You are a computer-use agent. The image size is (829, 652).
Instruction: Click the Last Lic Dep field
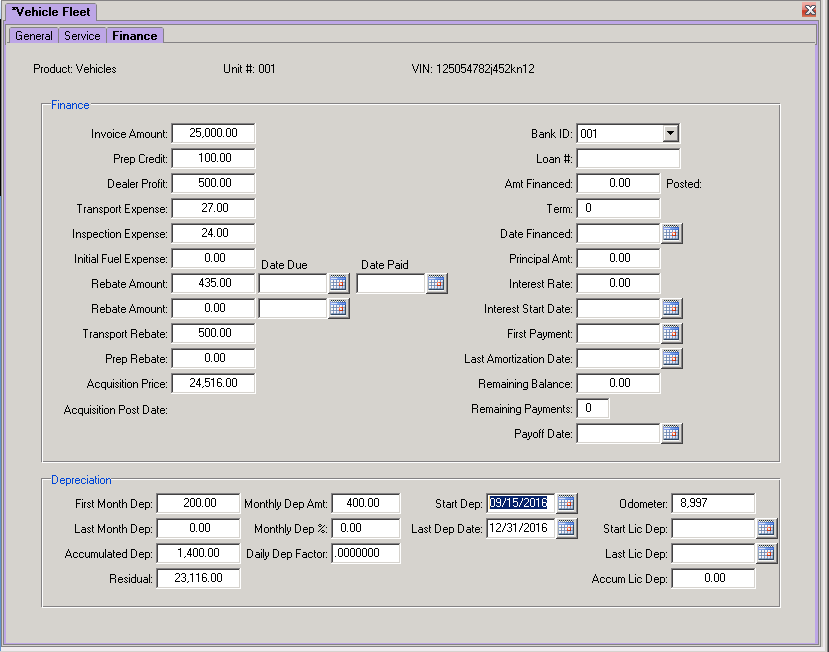(x=713, y=553)
